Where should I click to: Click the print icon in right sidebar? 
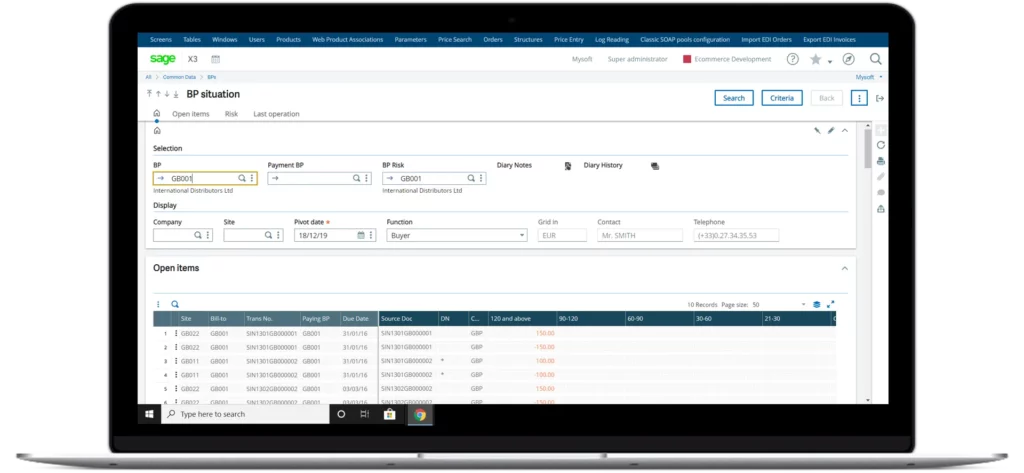pos(880,161)
